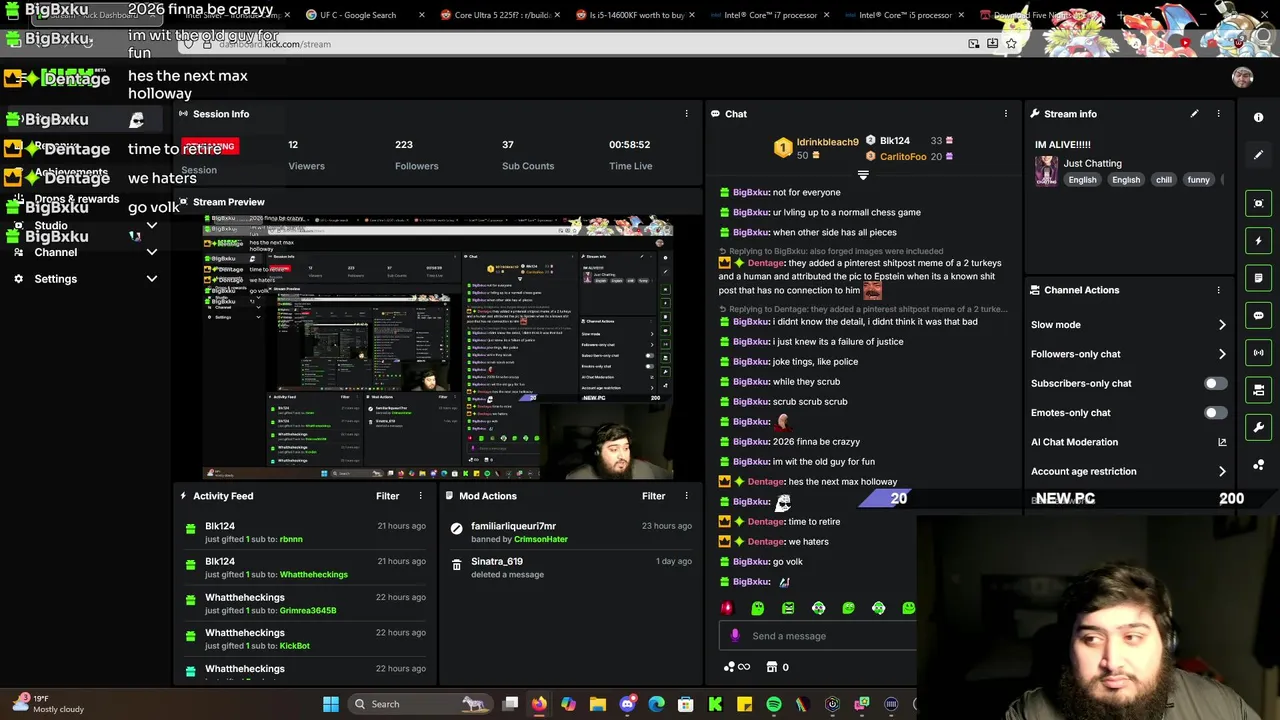The image size is (1280, 720).
Task: Expand Followers-only chat options
Action: pyautogui.click(x=1222, y=354)
